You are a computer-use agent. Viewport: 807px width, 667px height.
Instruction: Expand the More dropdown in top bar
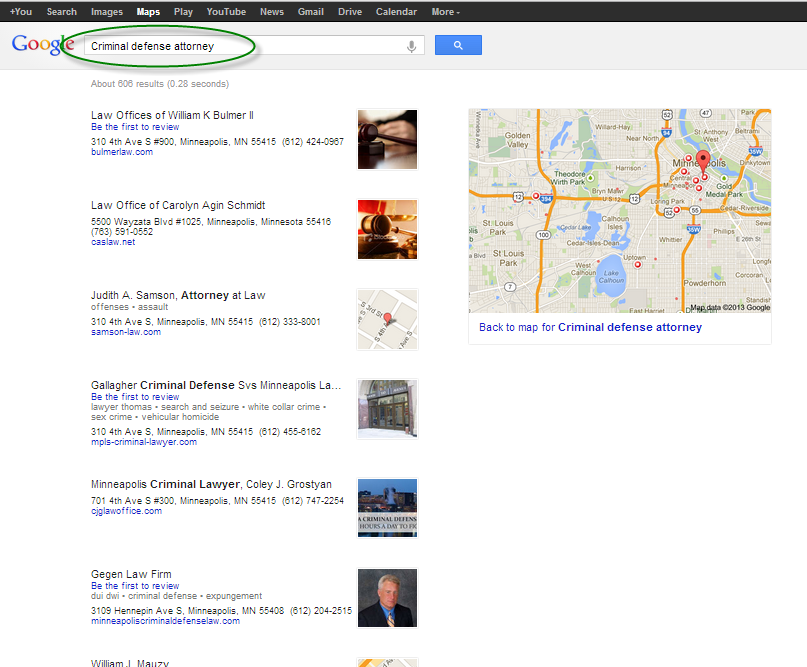[446, 11]
